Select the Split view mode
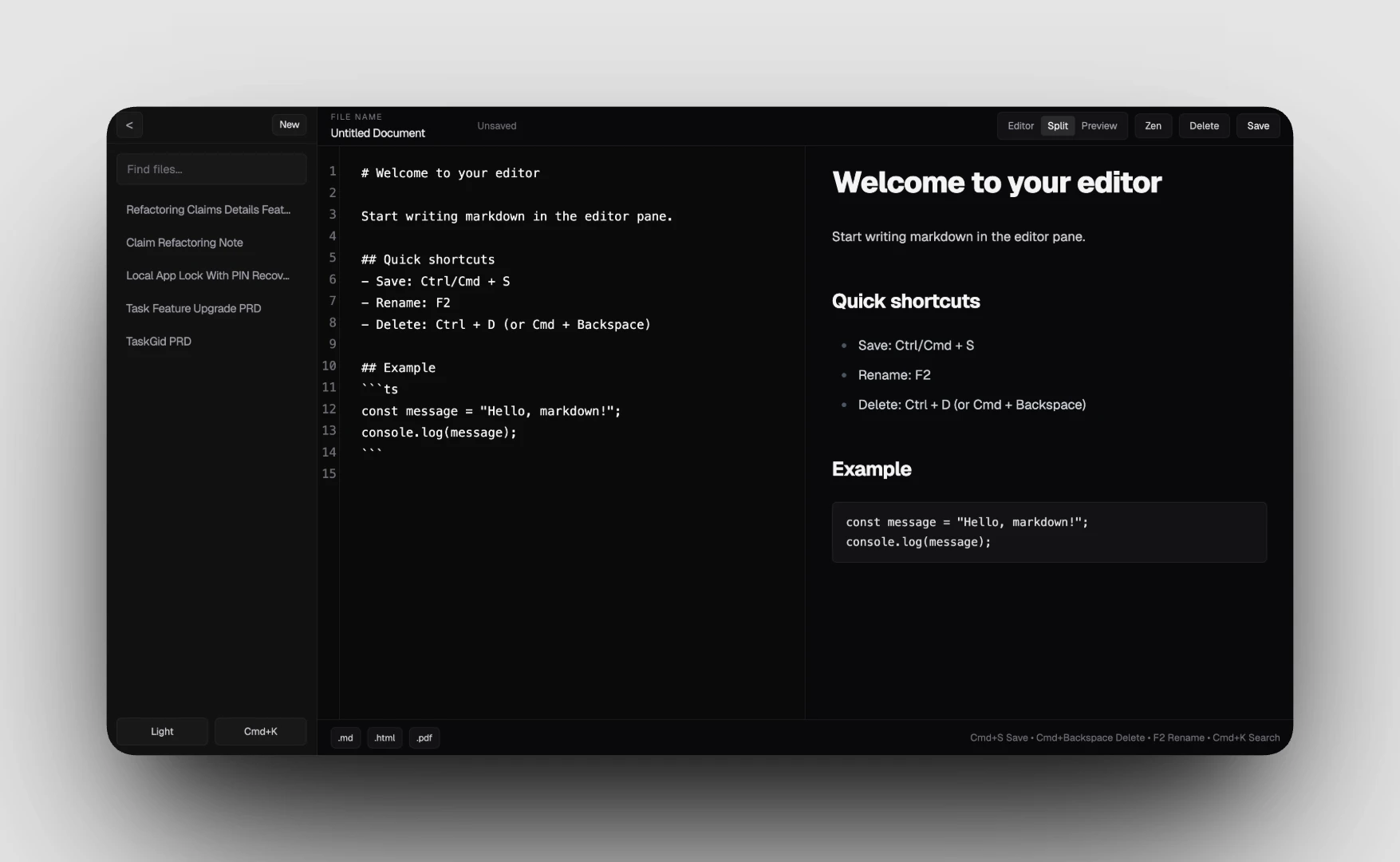 click(1058, 126)
